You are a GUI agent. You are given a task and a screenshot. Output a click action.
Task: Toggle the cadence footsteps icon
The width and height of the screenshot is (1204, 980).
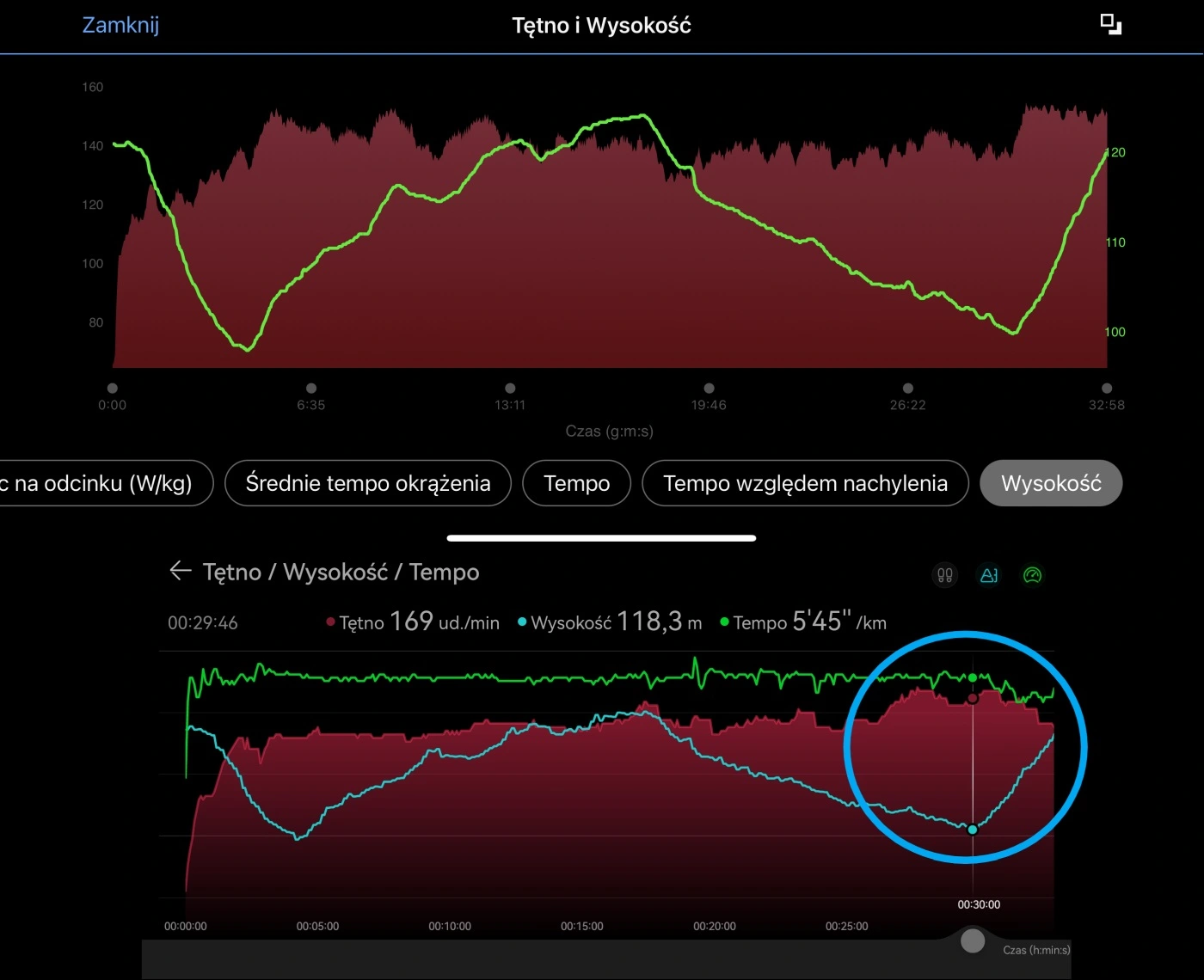coord(944,575)
